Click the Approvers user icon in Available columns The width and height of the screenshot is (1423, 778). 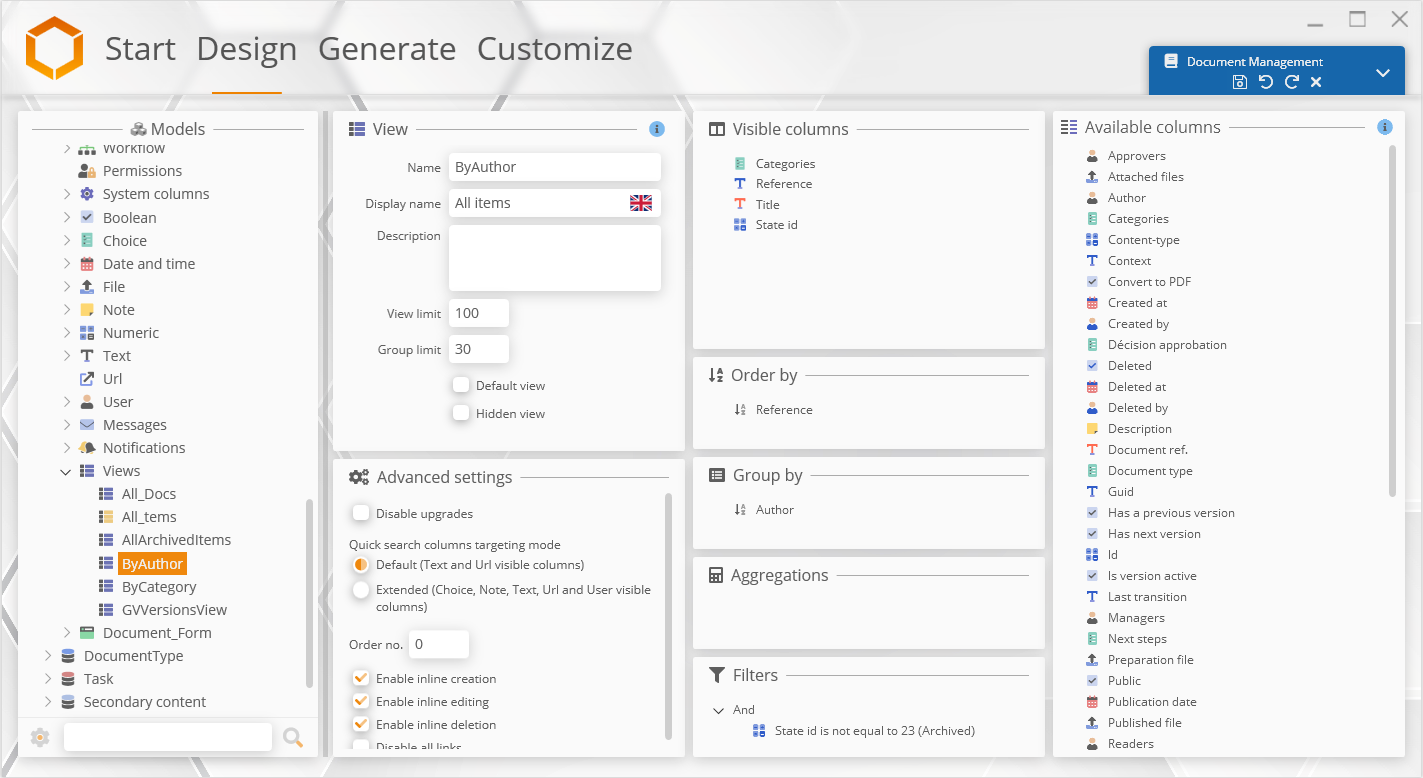pyautogui.click(x=1093, y=156)
